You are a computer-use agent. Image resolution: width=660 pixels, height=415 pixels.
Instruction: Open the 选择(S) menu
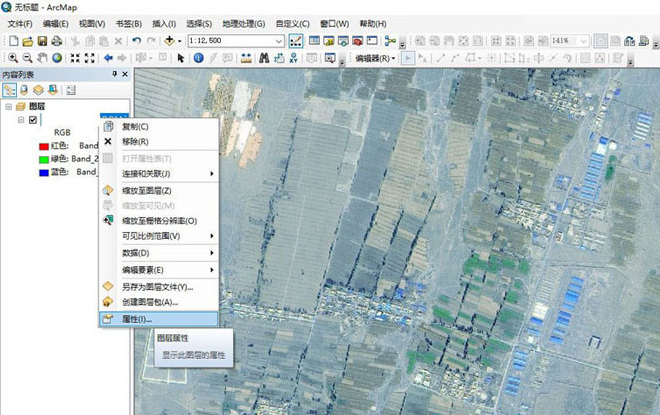click(x=199, y=24)
